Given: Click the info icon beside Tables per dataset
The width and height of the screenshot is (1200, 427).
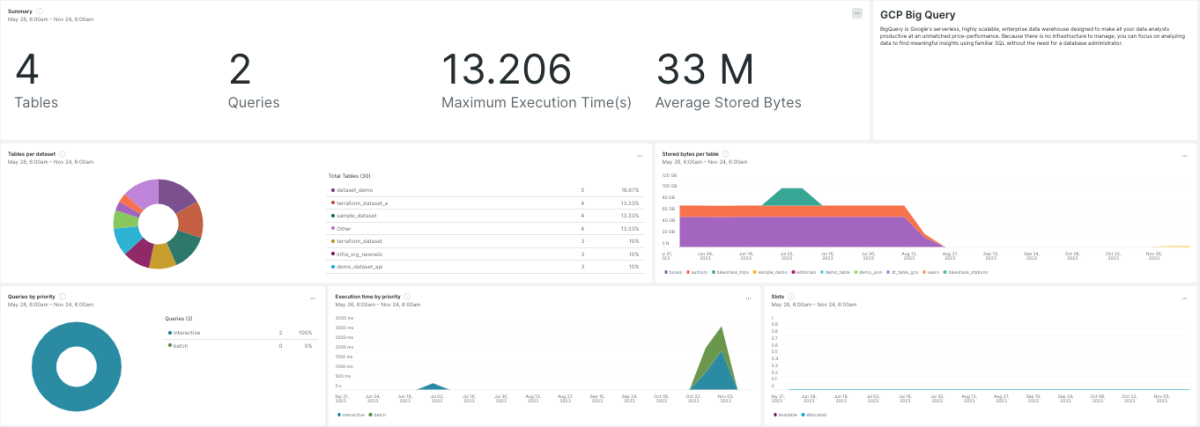Looking at the screenshot, I should pyautogui.click(x=63, y=154).
